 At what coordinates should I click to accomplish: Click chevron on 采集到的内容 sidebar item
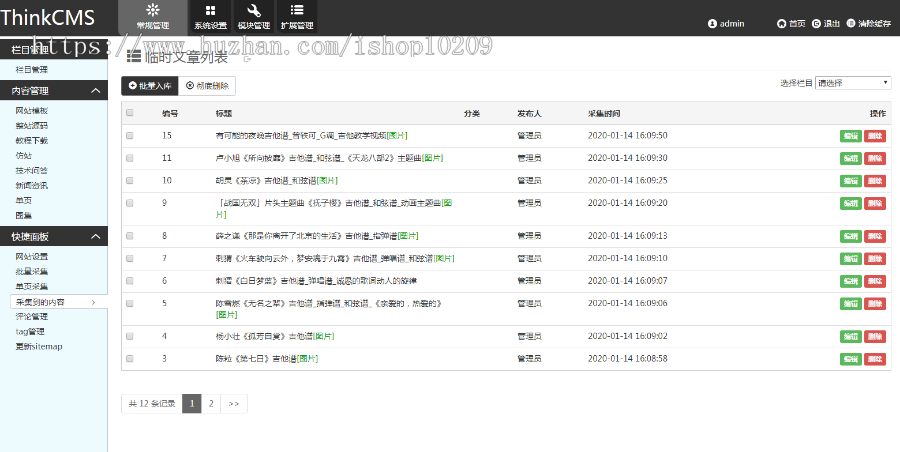[x=94, y=302]
